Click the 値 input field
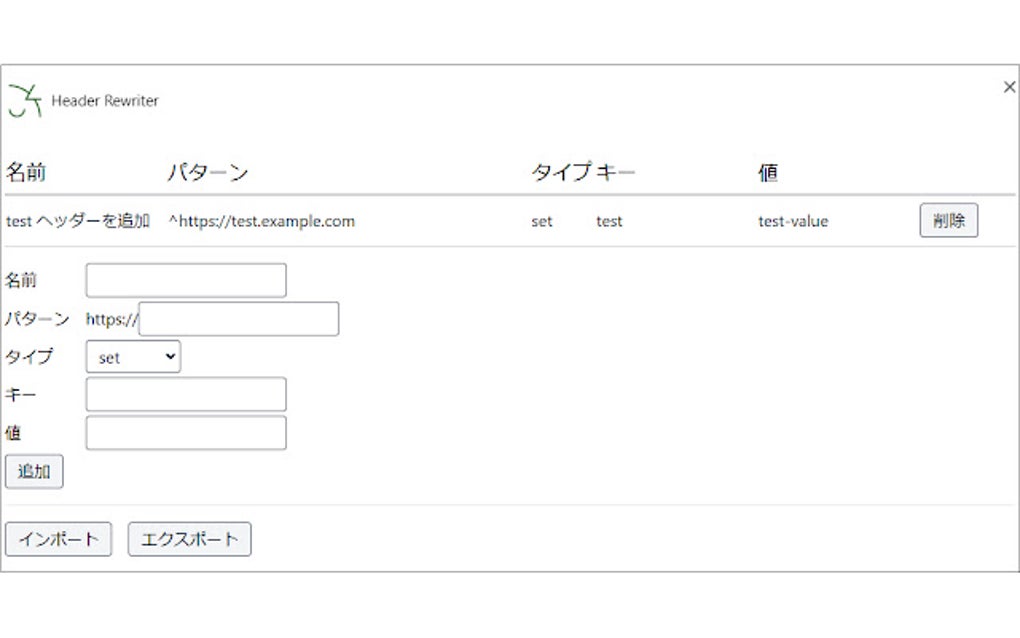This screenshot has height=638, width=1020. coord(186,433)
